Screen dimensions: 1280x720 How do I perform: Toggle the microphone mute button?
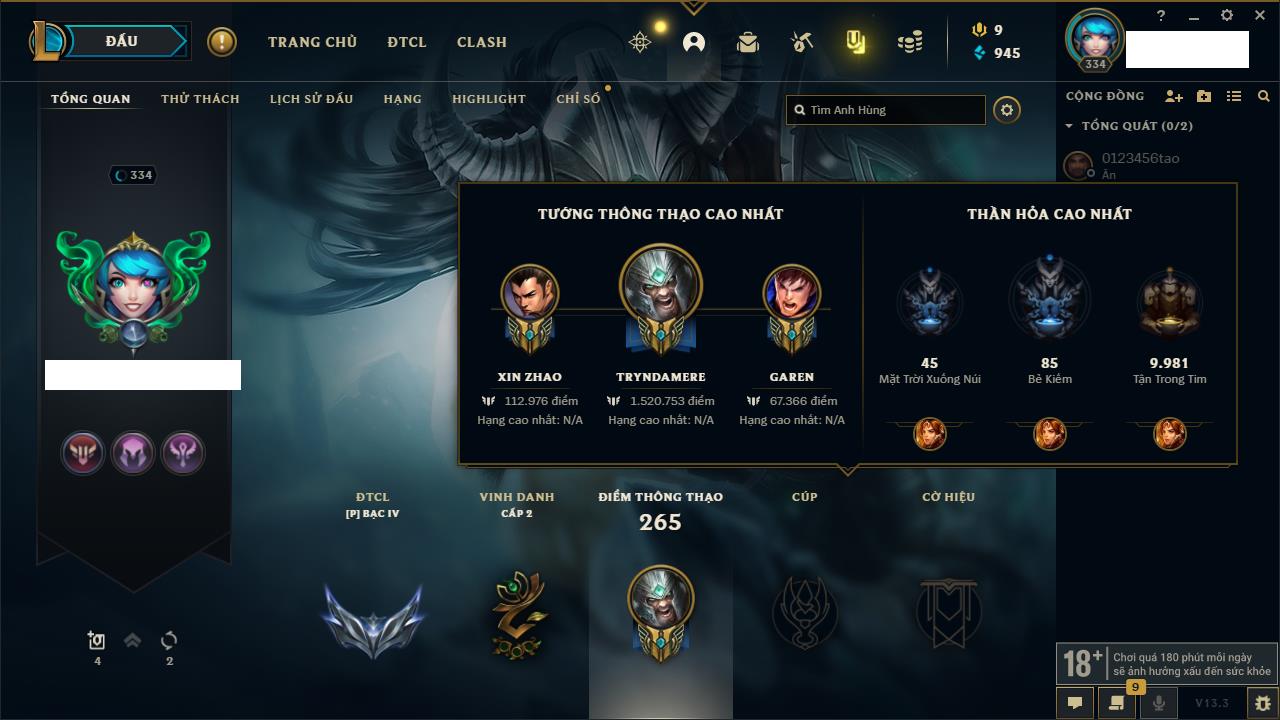1158,703
